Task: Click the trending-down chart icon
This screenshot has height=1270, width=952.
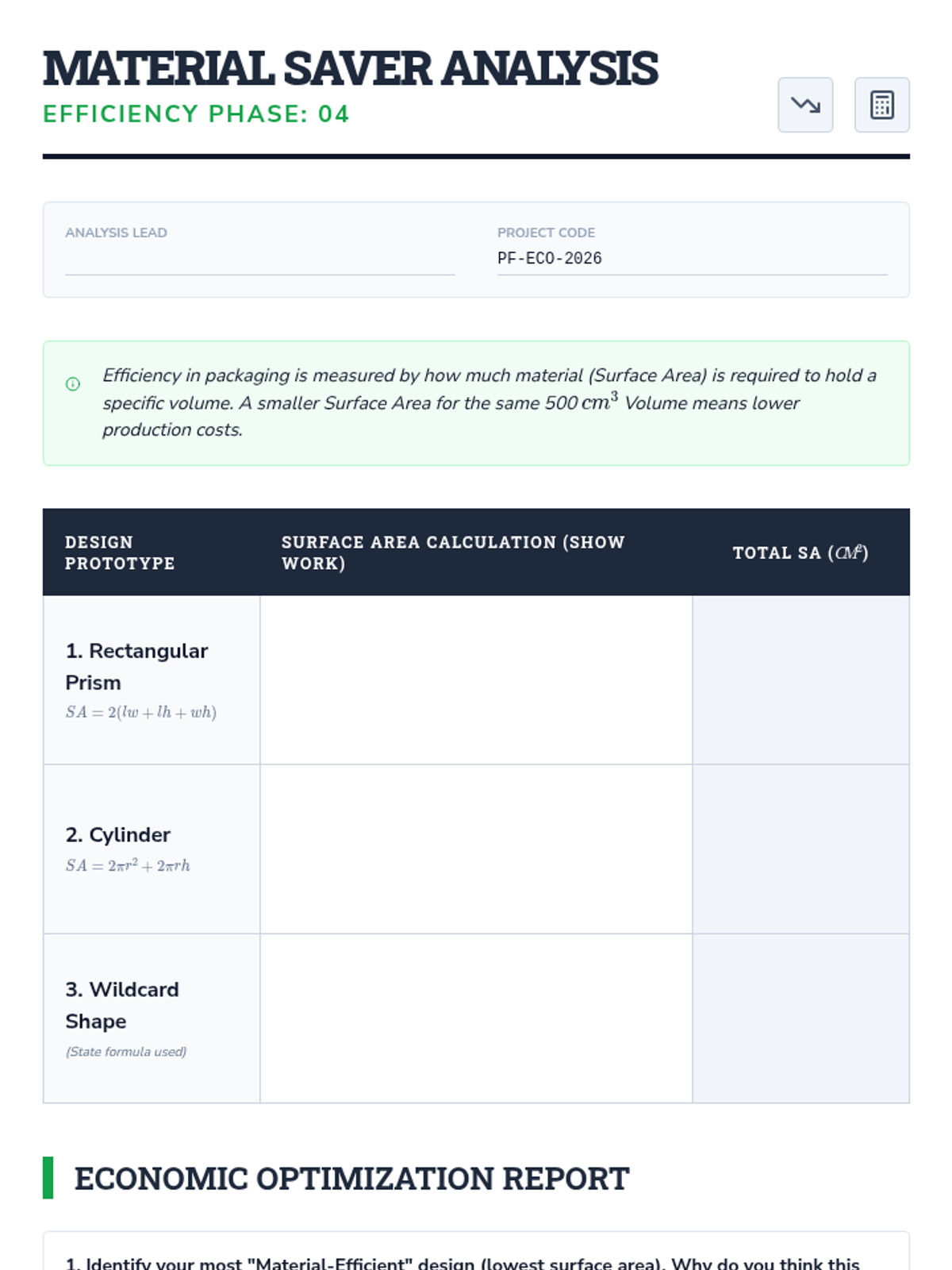Action: click(x=805, y=105)
